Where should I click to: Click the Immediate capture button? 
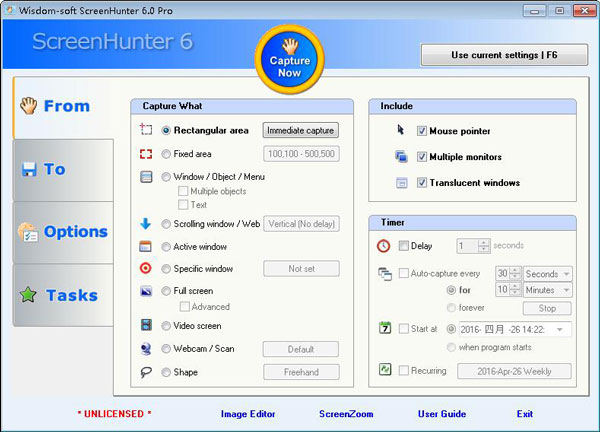[x=301, y=130]
